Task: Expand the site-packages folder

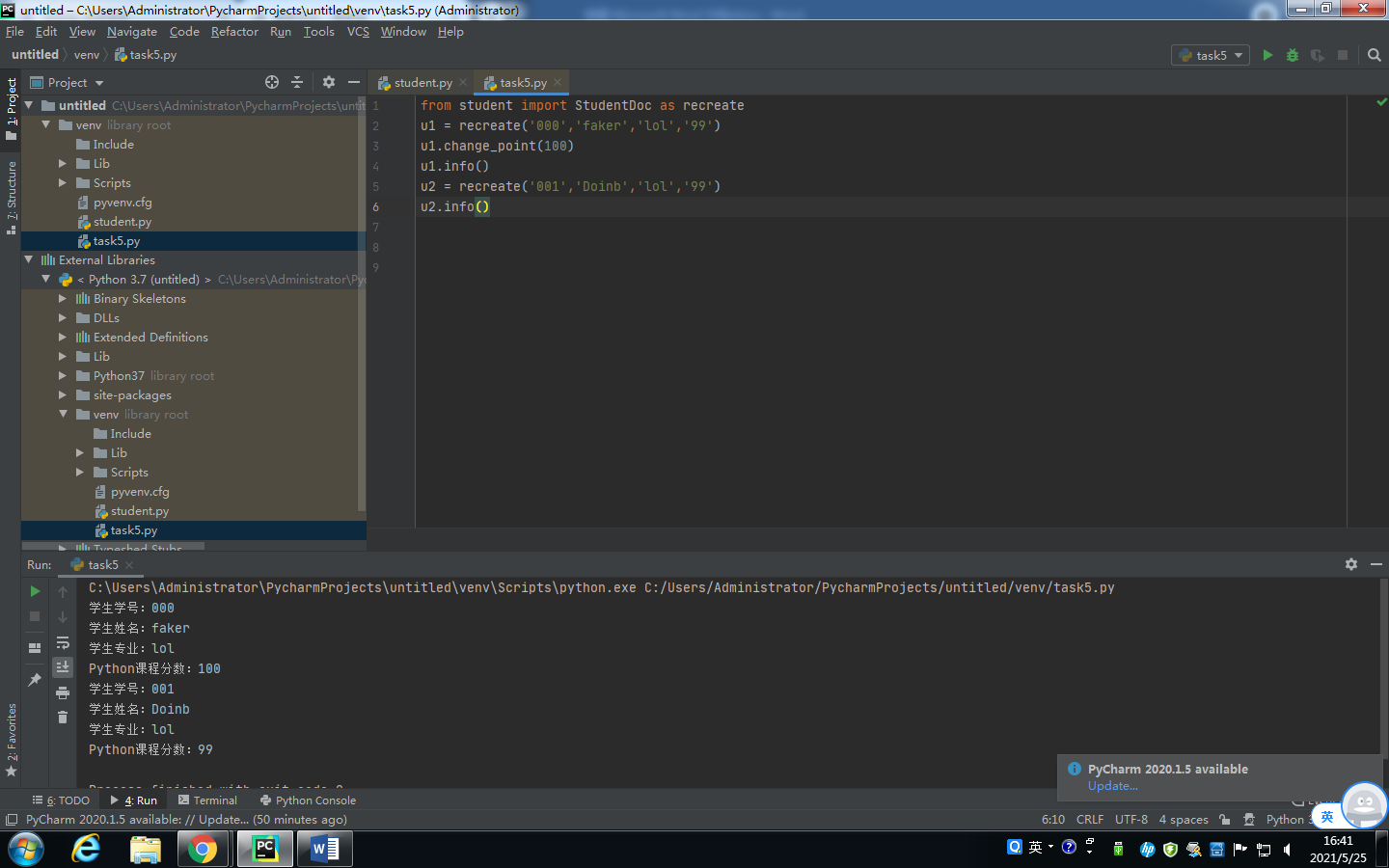Action: click(63, 394)
